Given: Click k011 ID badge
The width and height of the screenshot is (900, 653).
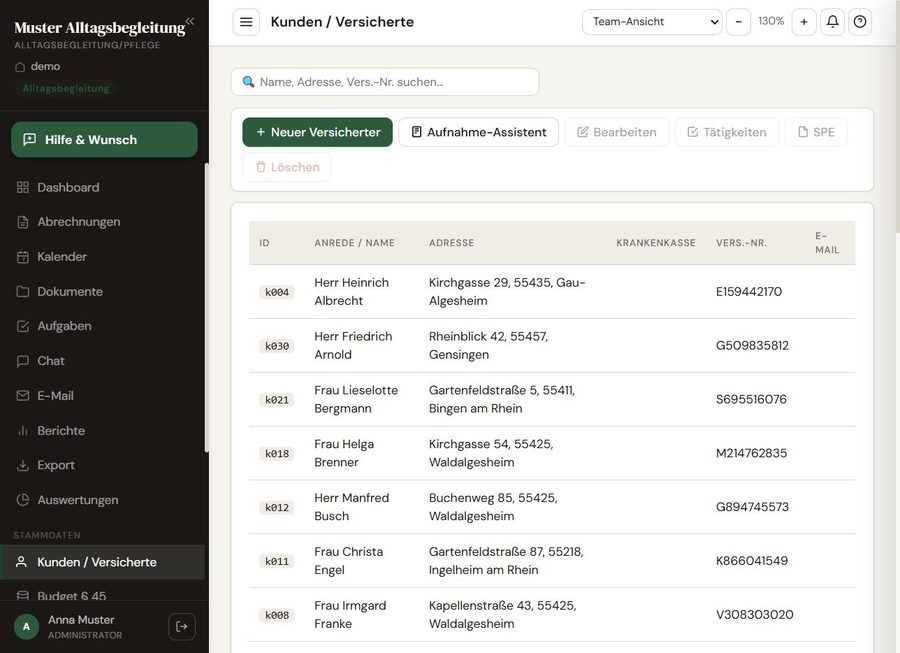Looking at the screenshot, I should tap(277, 562).
